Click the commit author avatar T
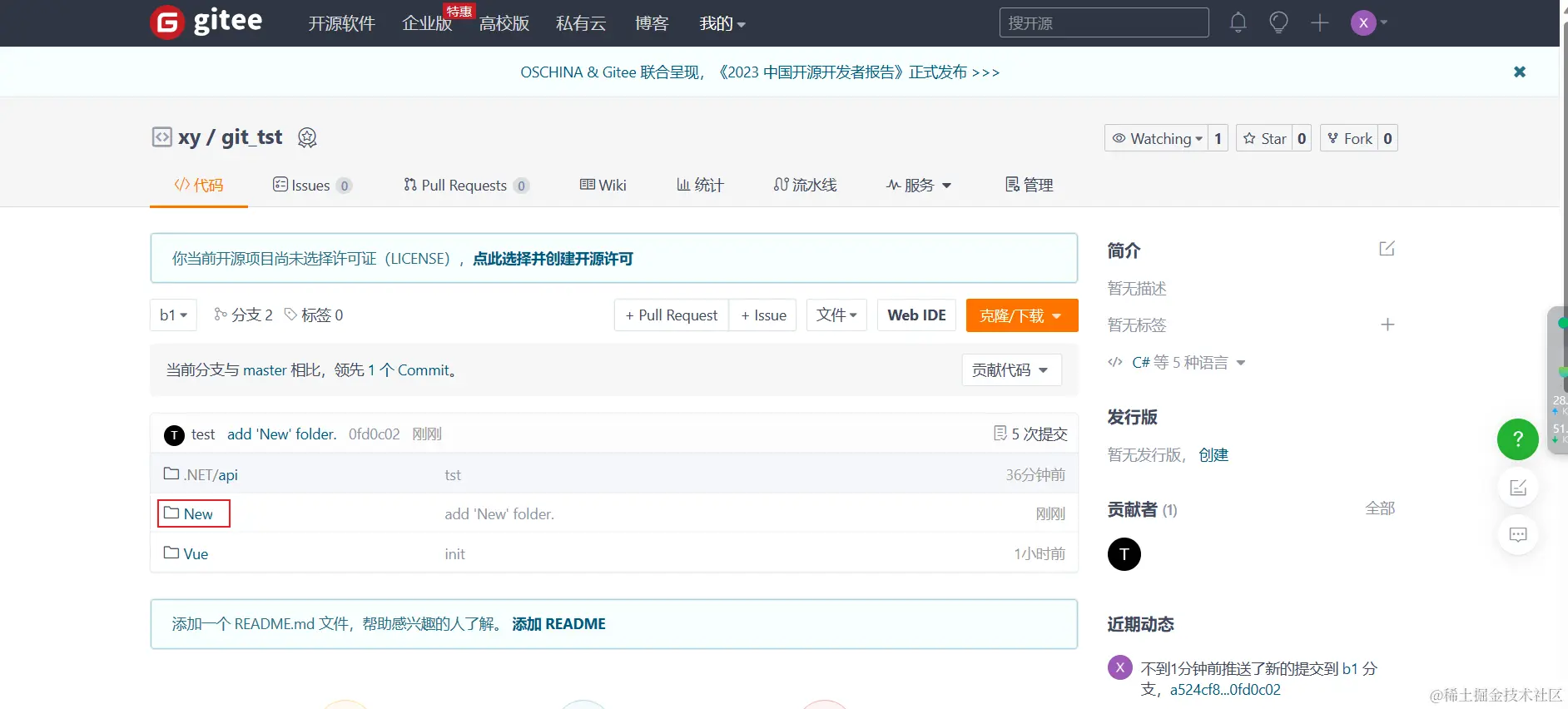Viewport: 1568px width, 709px height. tap(174, 434)
